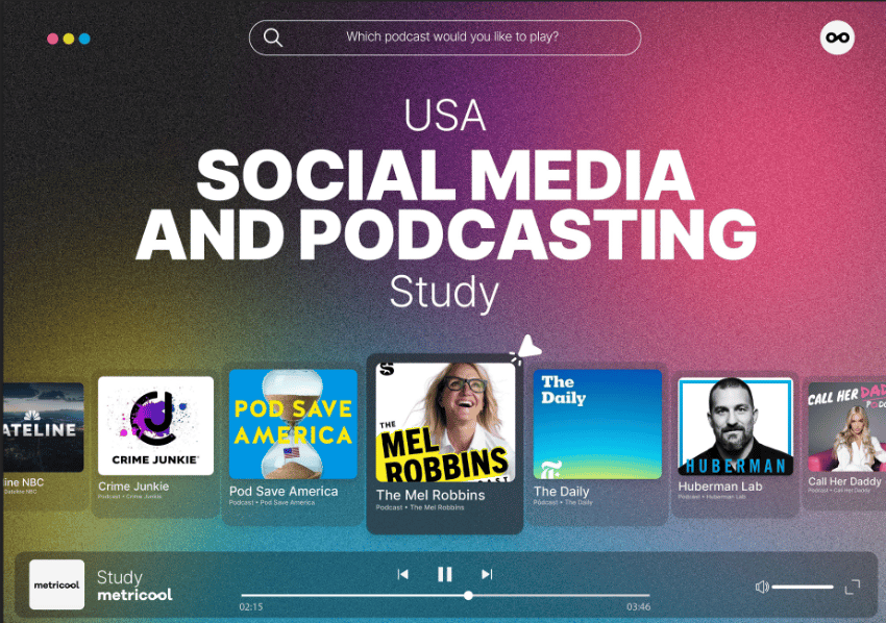Click the 03:46 total duration label

638,607
